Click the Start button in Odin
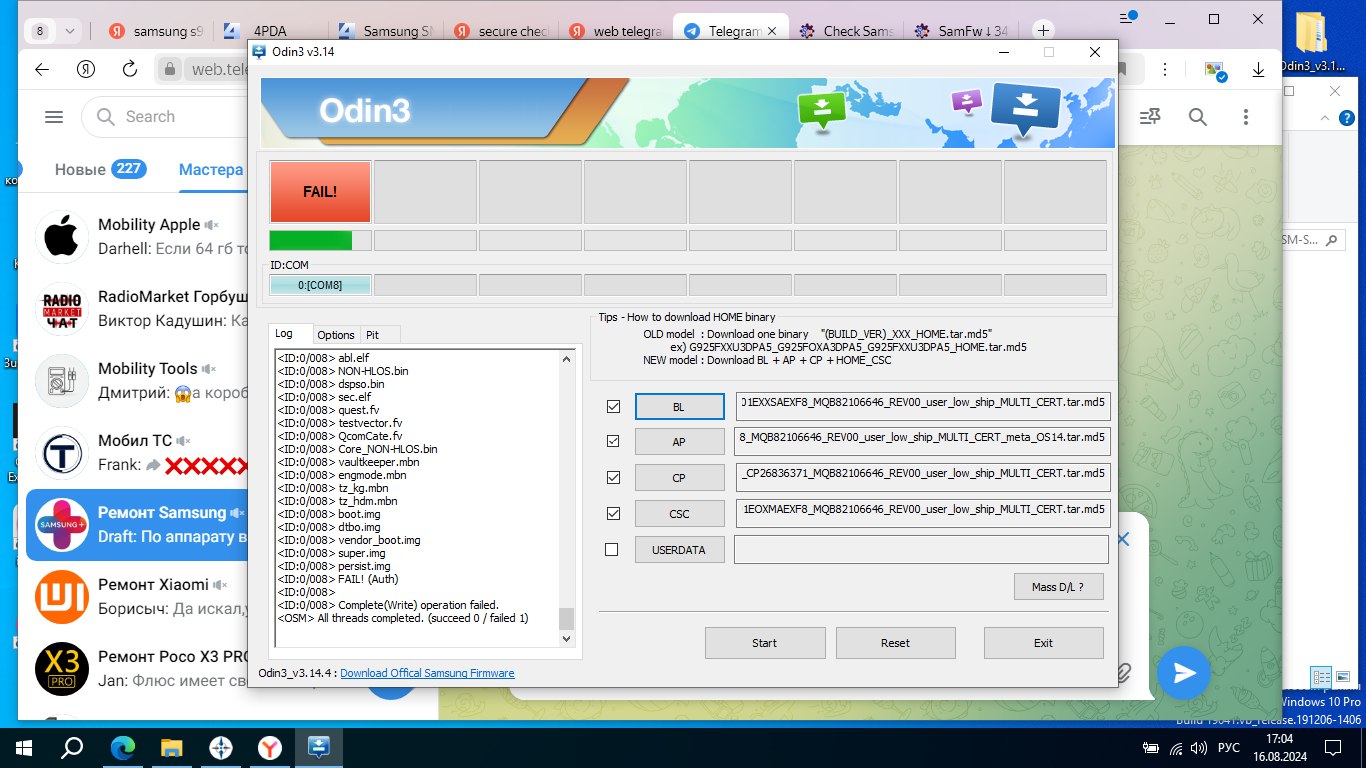 [x=765, y=643]
